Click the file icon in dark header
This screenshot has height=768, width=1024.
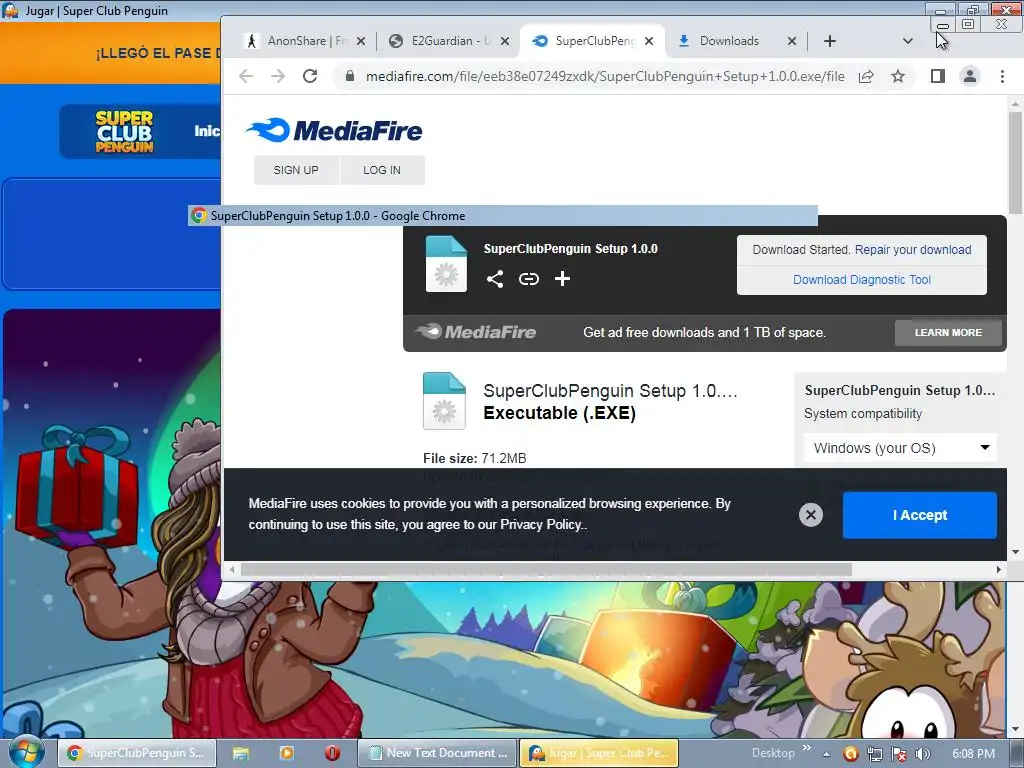point(446,264)
